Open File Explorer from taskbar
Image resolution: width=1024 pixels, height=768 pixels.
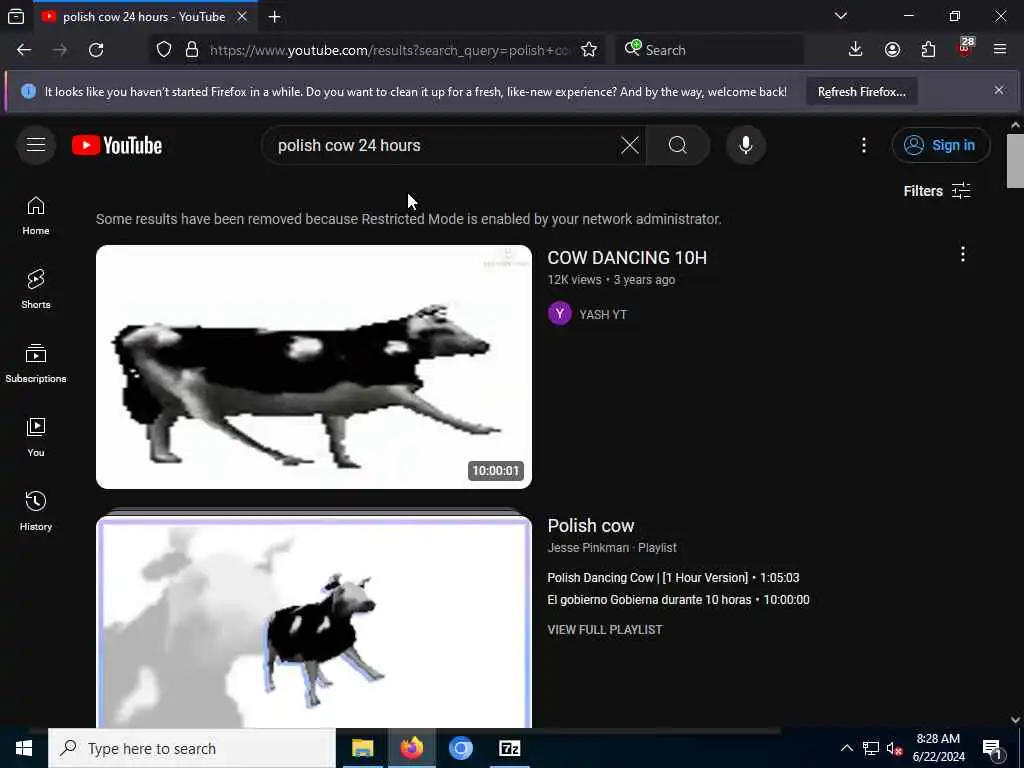click(x=362, y=748)
